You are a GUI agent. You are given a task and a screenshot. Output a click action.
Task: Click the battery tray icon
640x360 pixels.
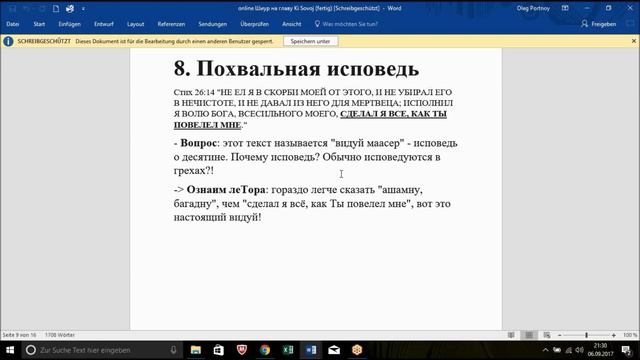pos(557,350)
